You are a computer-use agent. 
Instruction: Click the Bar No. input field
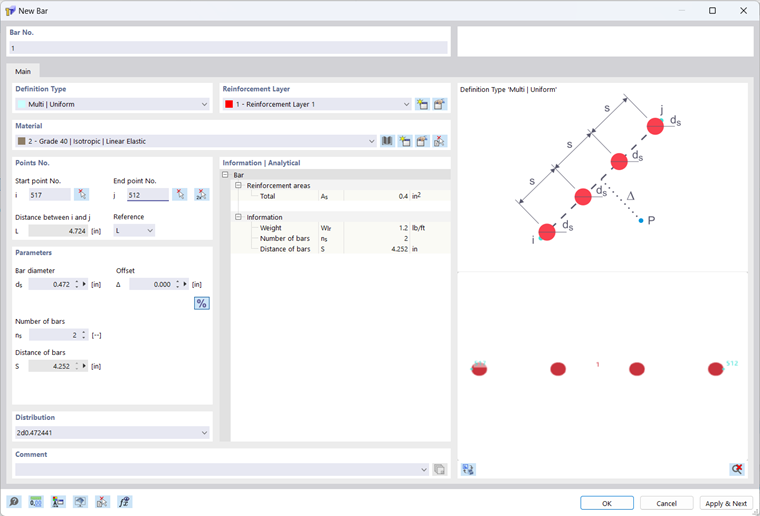(x=228, y=48)
